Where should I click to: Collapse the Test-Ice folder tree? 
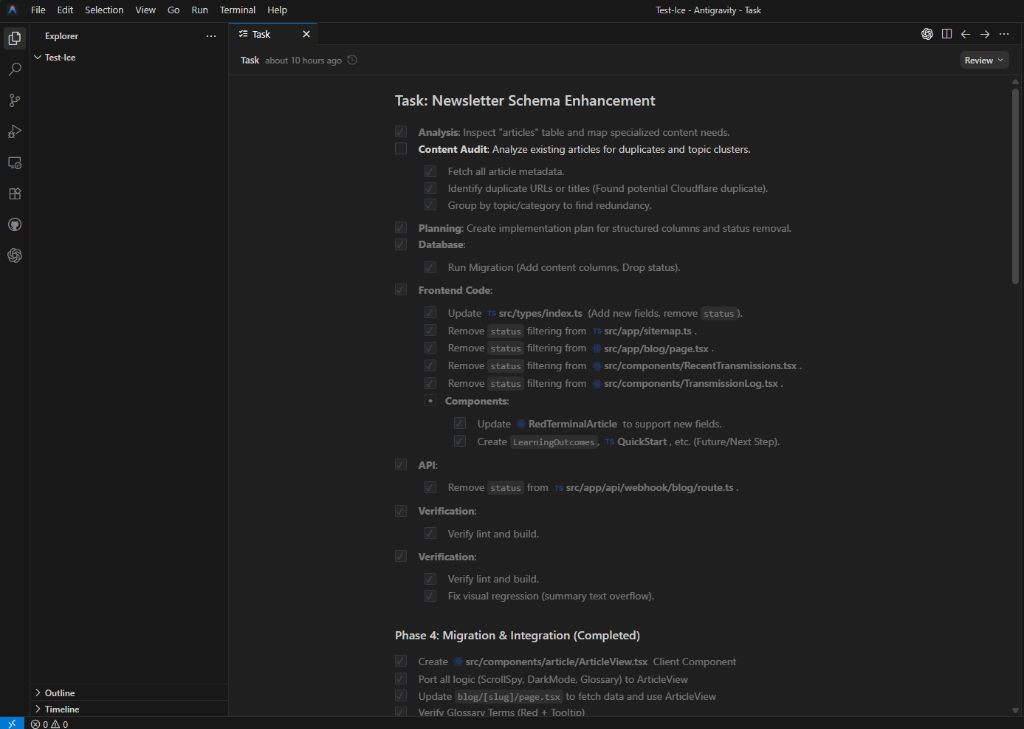point(38,58)
